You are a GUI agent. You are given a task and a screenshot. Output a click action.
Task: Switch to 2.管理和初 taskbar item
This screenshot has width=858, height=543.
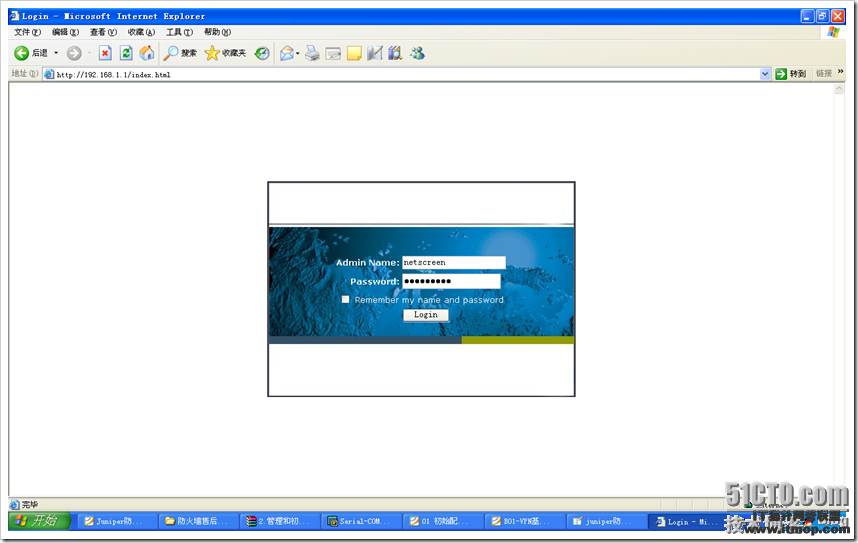pos(280,521)
